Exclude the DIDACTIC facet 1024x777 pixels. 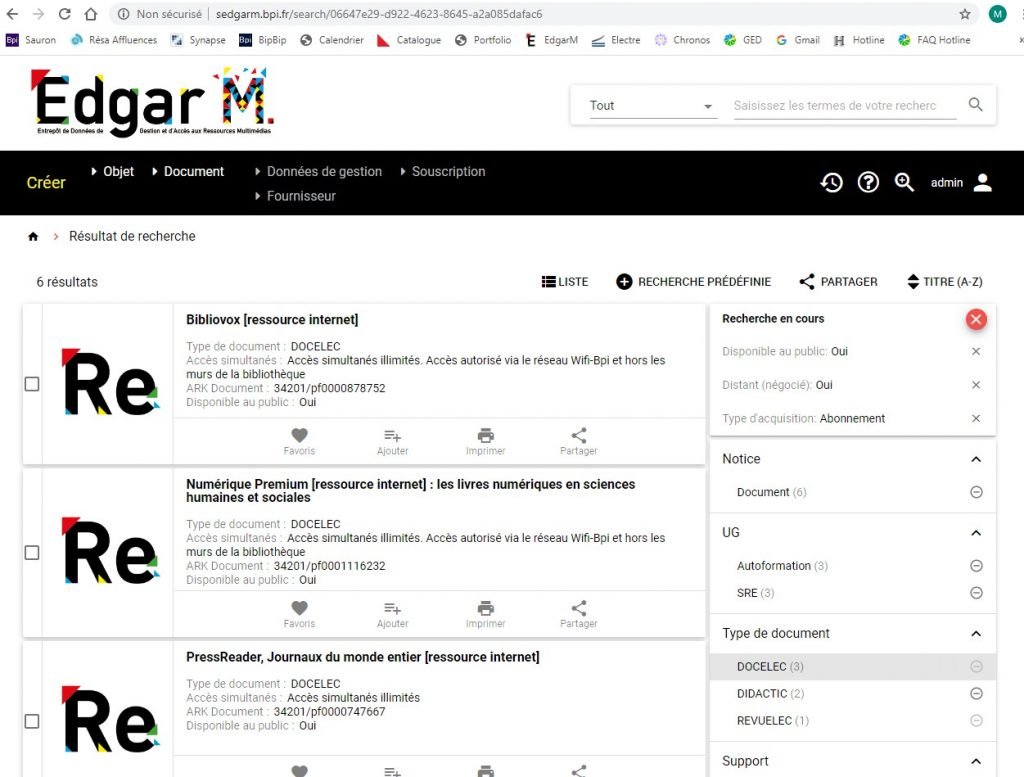pyautogui.click(x=976, y=693)
